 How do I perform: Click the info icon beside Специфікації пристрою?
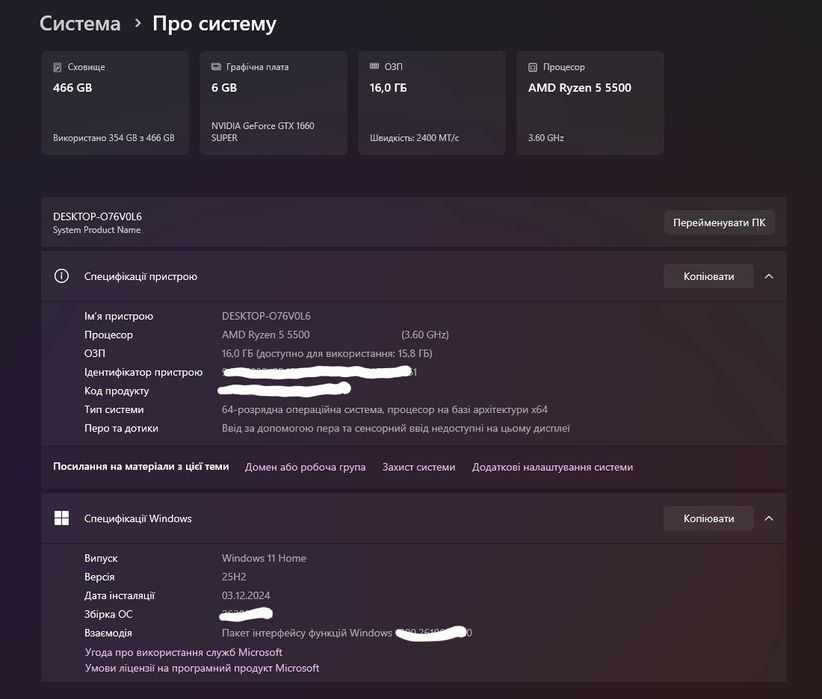coord(62,276)
